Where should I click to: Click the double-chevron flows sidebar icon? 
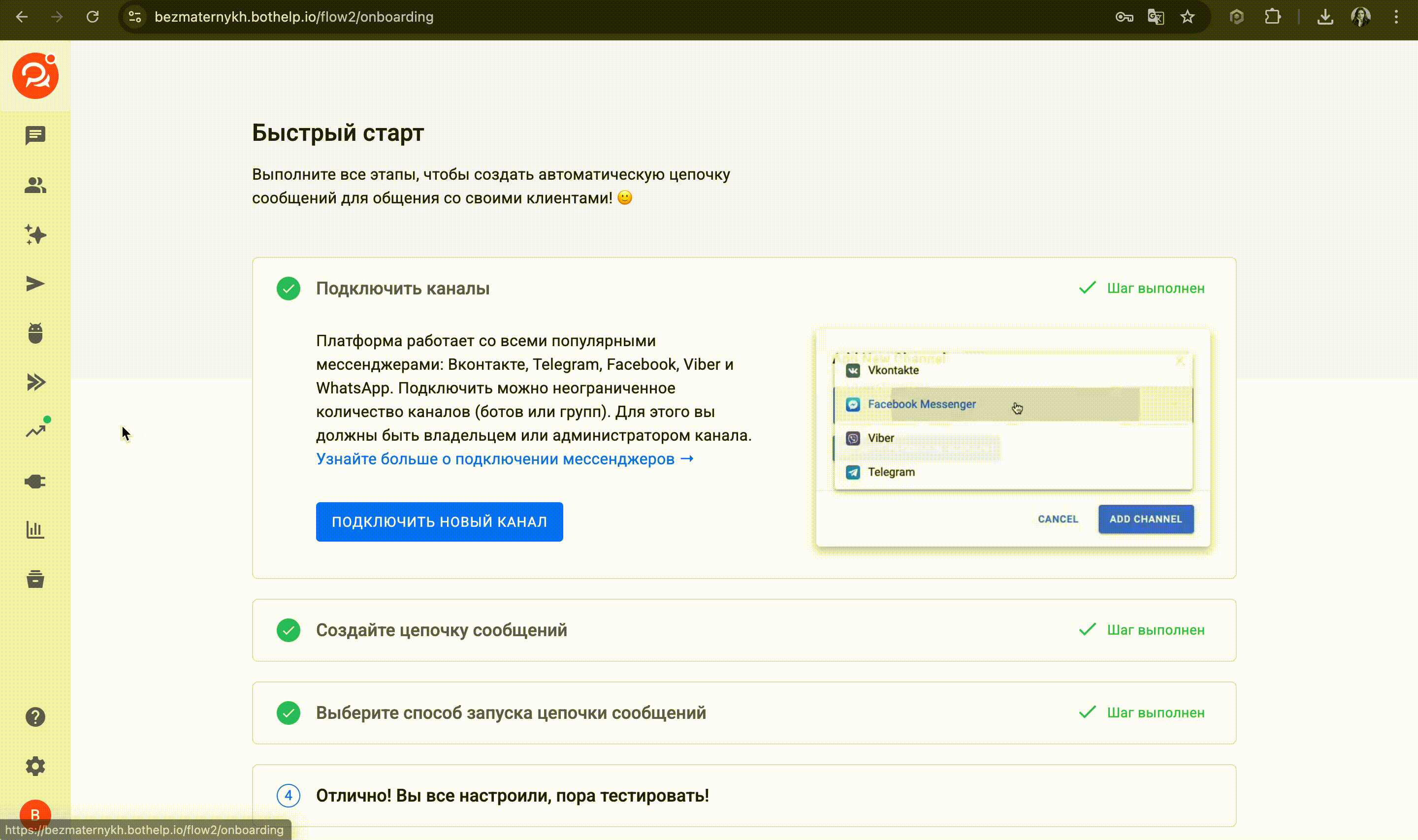(35, 383)
